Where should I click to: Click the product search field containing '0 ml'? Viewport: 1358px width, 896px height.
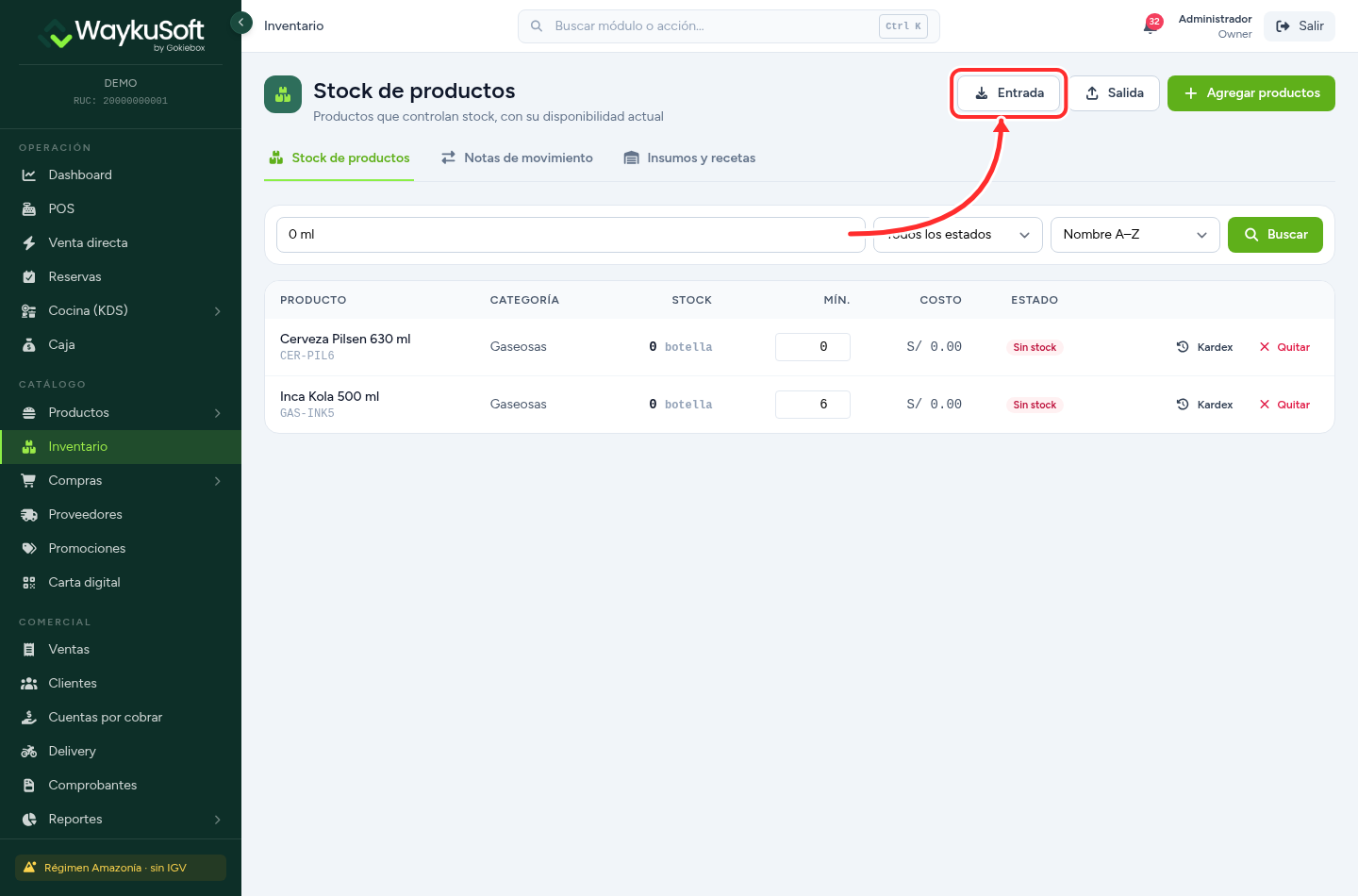(571, 235)
